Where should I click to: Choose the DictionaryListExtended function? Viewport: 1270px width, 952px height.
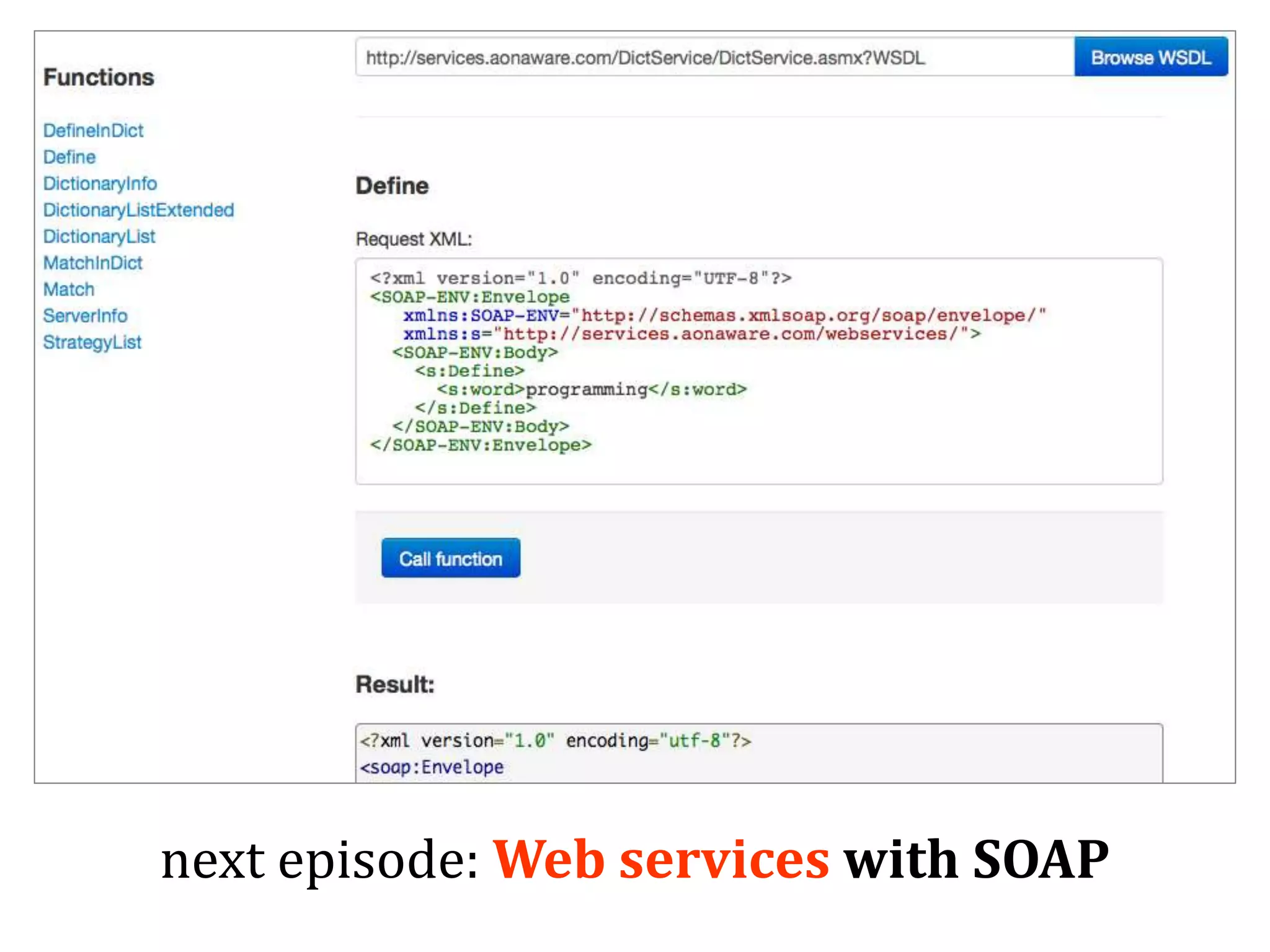[x=138, y=211]
